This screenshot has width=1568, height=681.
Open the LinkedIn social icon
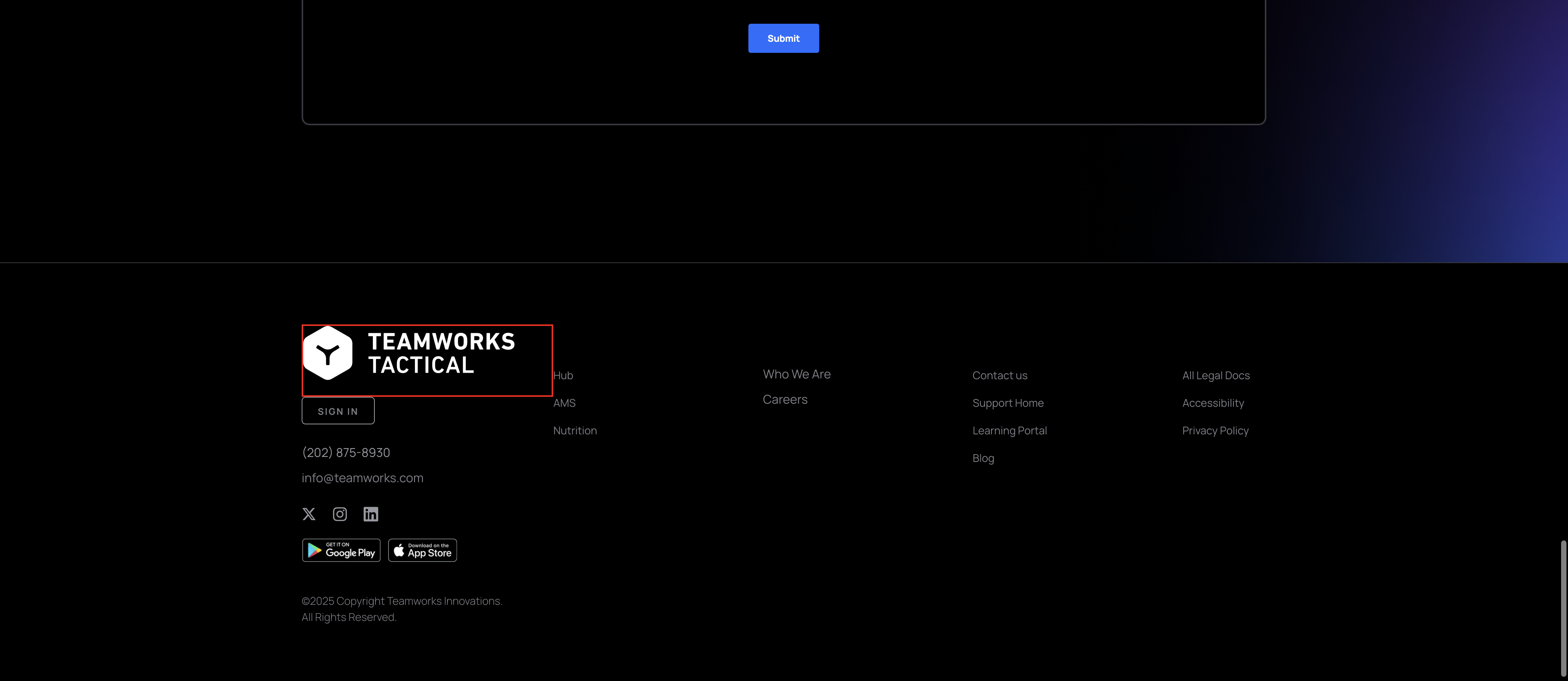coord(371,514)
